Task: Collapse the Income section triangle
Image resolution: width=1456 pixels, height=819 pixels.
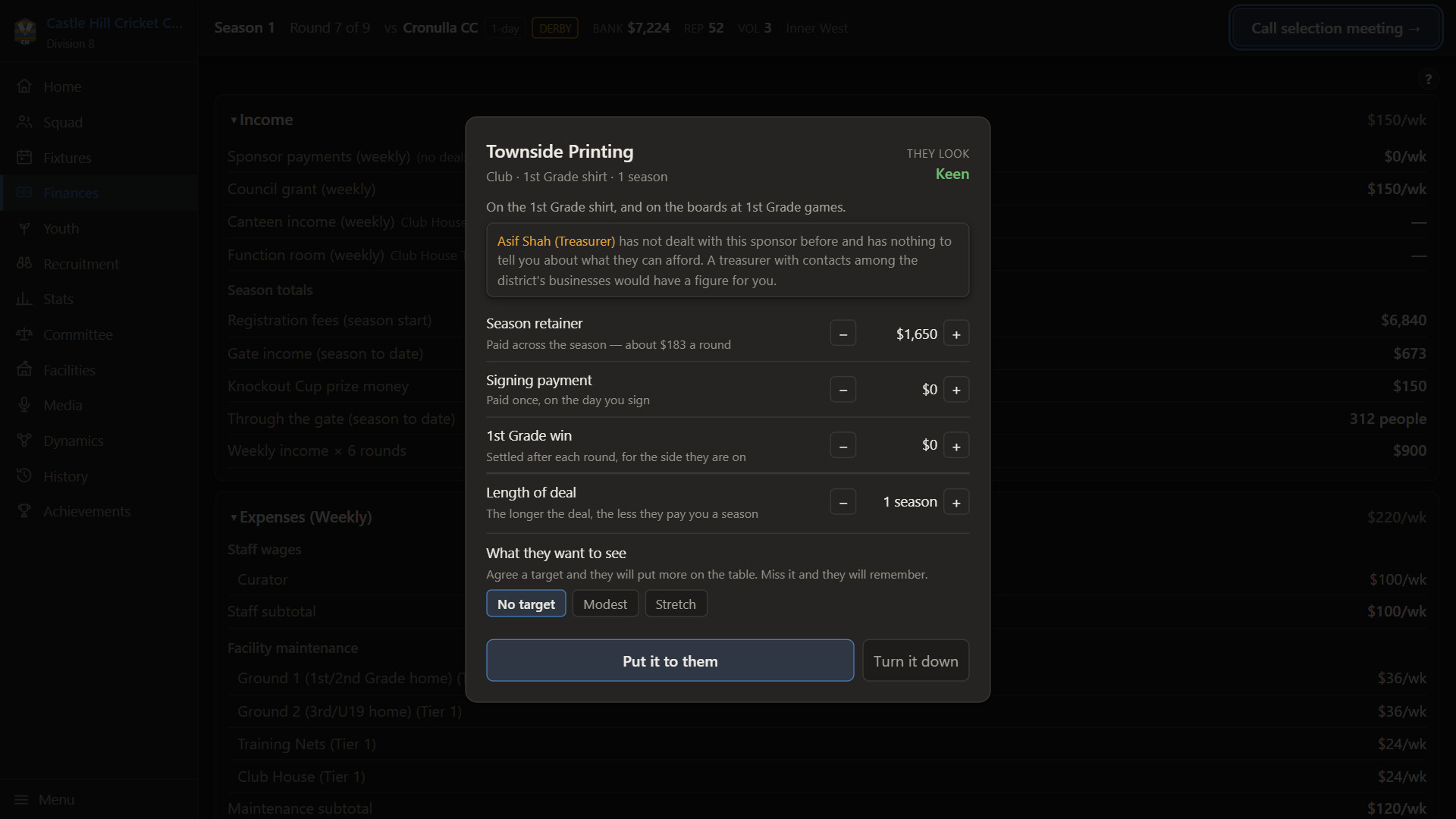Action: tap(234, 120)
